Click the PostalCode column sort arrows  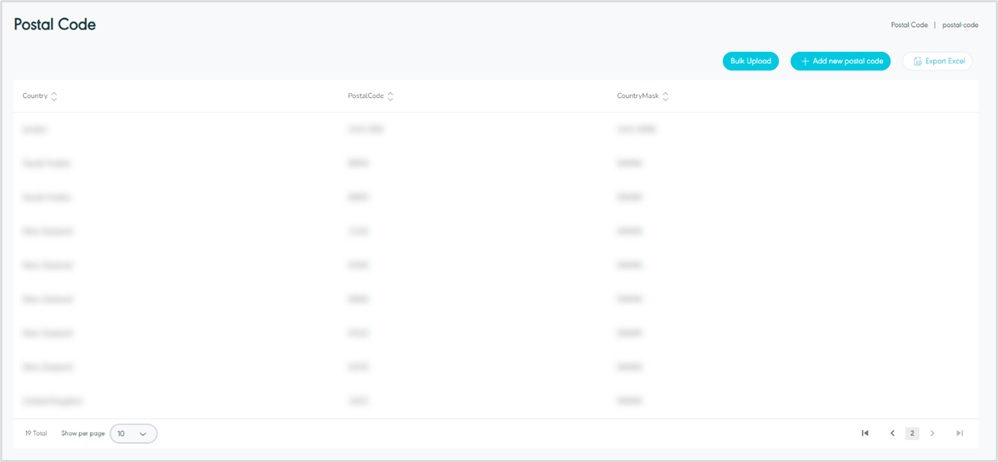[390, 97]
